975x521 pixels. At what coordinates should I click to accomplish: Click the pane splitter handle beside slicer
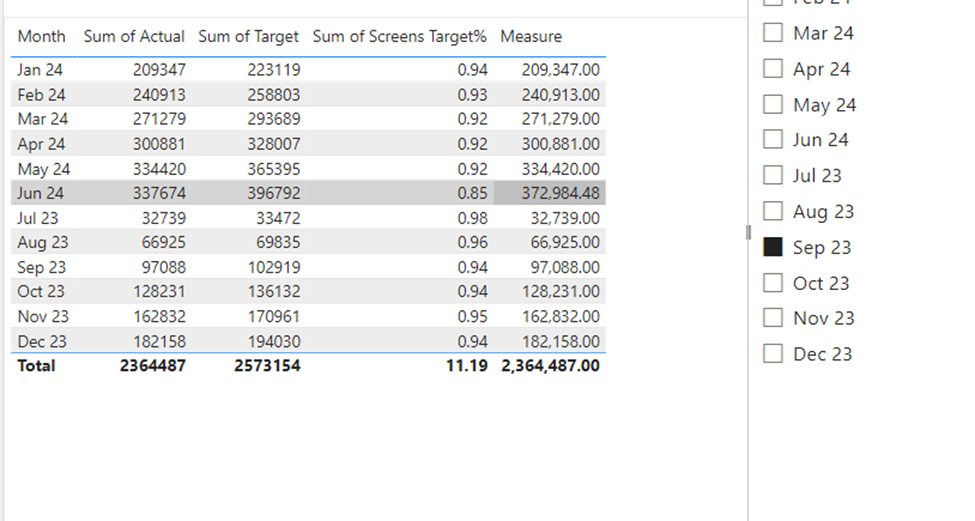tap(748, 232)
